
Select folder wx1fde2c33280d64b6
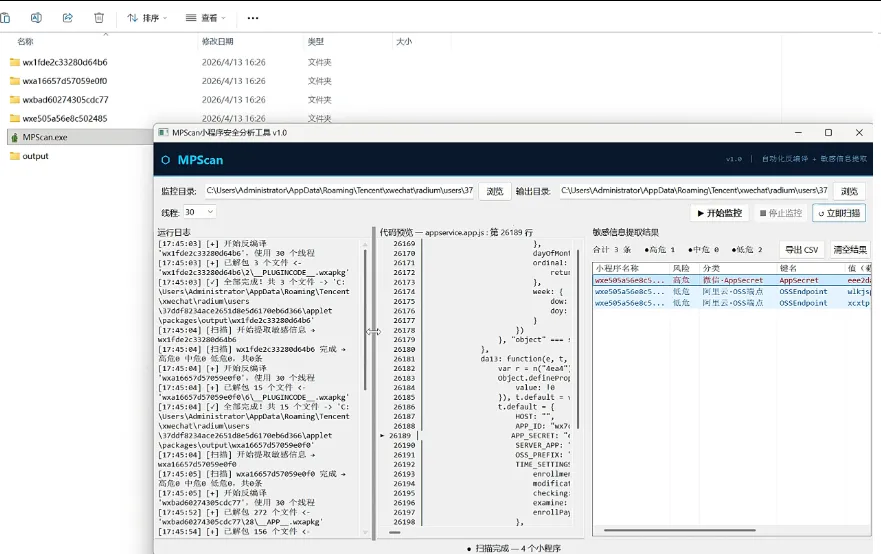[x=65, y=62]
